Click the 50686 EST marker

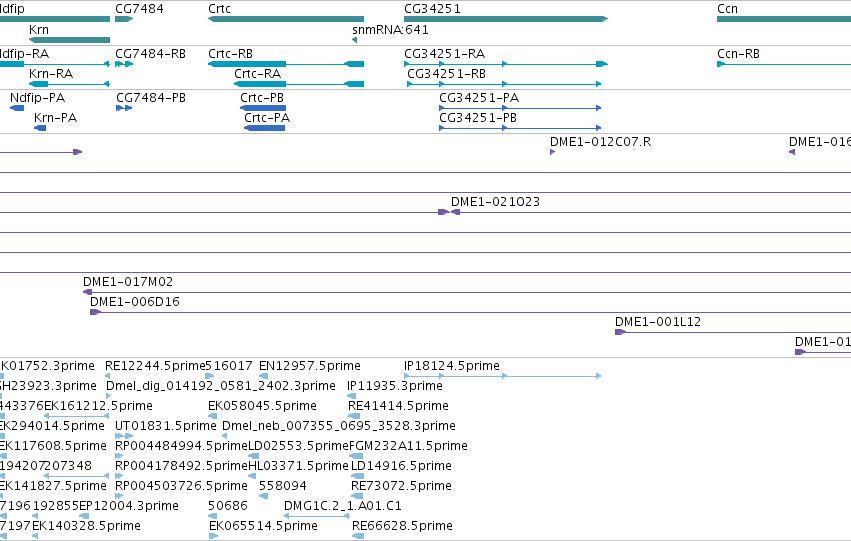pos(213,516)
